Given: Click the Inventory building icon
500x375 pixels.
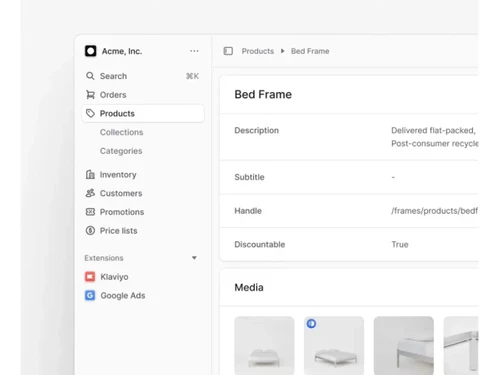Looking at the screenshot, I should point(90,174).
